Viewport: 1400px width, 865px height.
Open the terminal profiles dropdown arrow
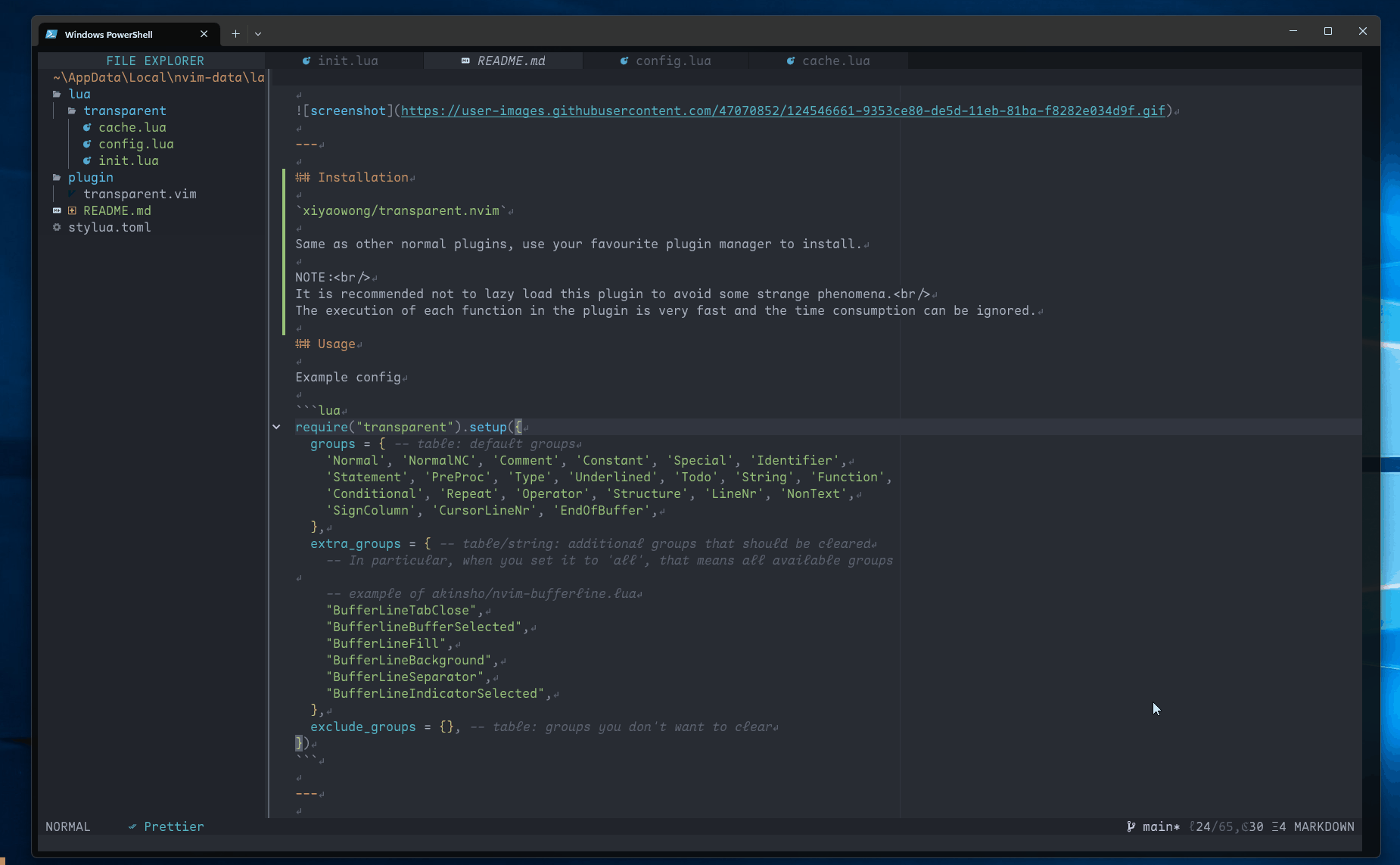[258, 34]
